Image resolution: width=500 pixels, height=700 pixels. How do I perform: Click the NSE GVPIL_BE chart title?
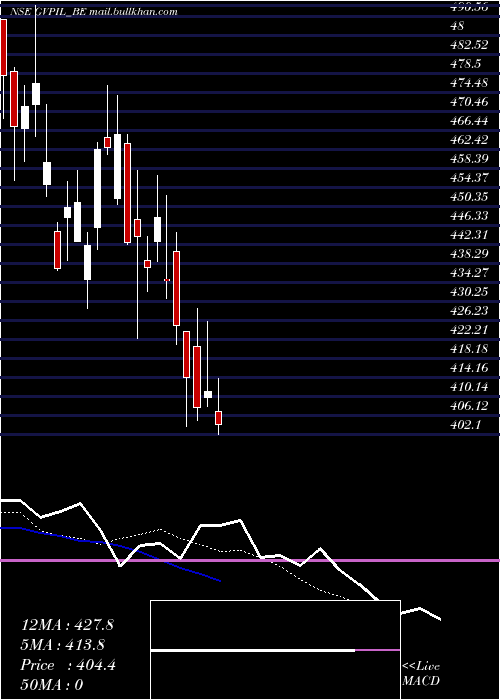coord(93,12)
